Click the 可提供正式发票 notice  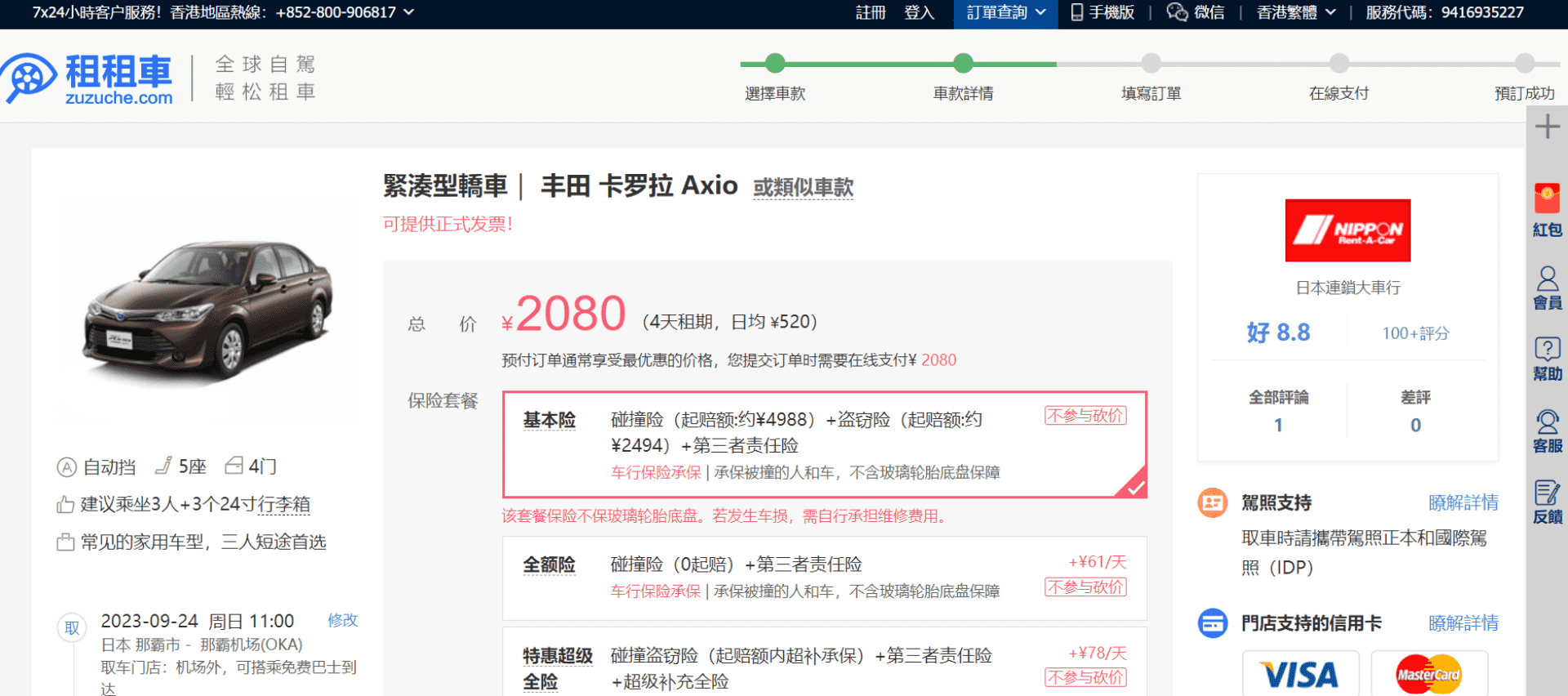point(448,224)
